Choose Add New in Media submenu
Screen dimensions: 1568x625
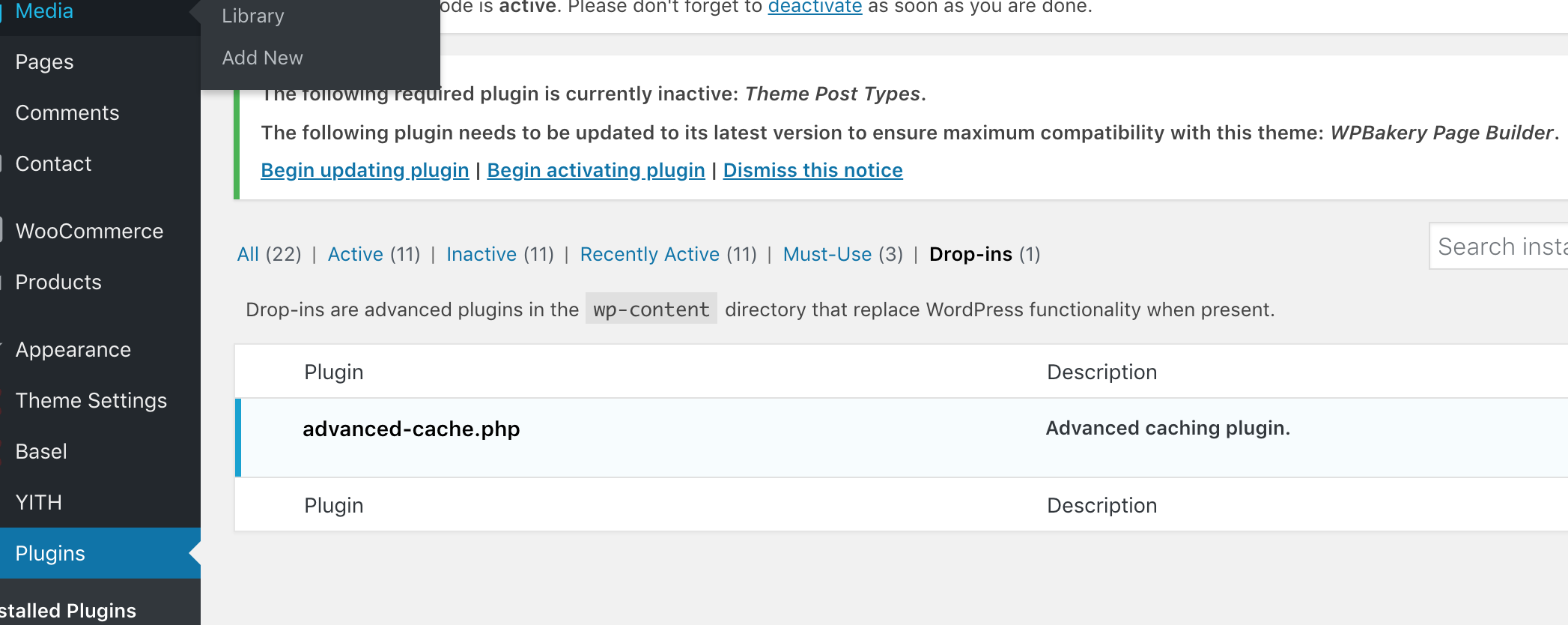tap(262, 58)
